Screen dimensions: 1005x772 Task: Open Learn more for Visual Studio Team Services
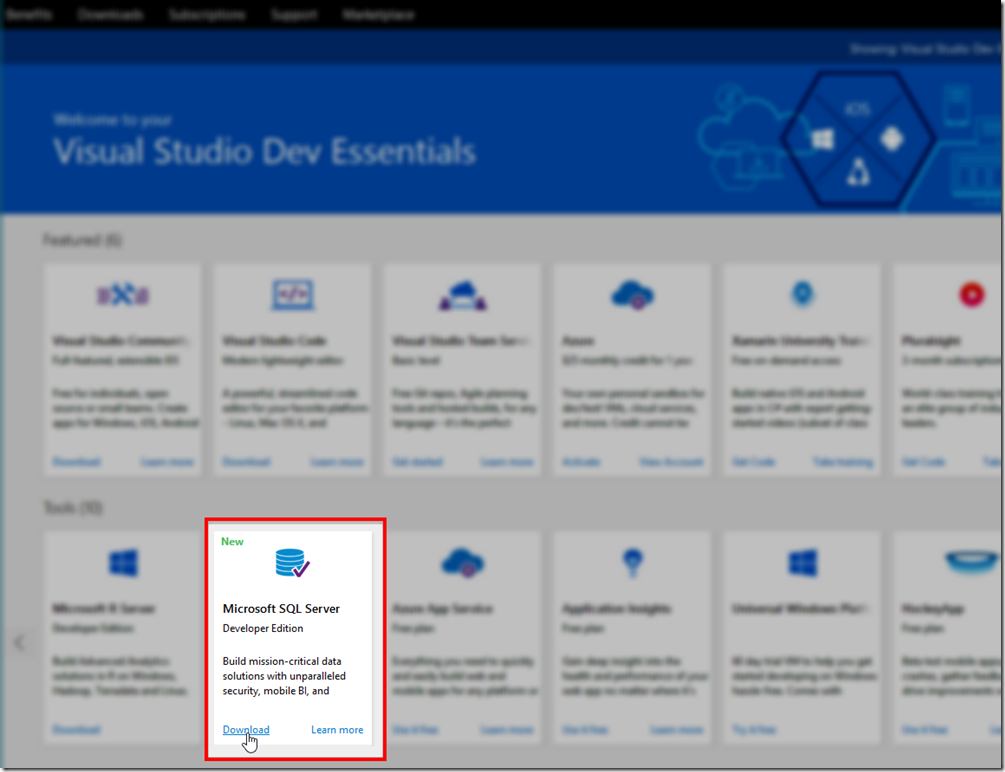507,462
